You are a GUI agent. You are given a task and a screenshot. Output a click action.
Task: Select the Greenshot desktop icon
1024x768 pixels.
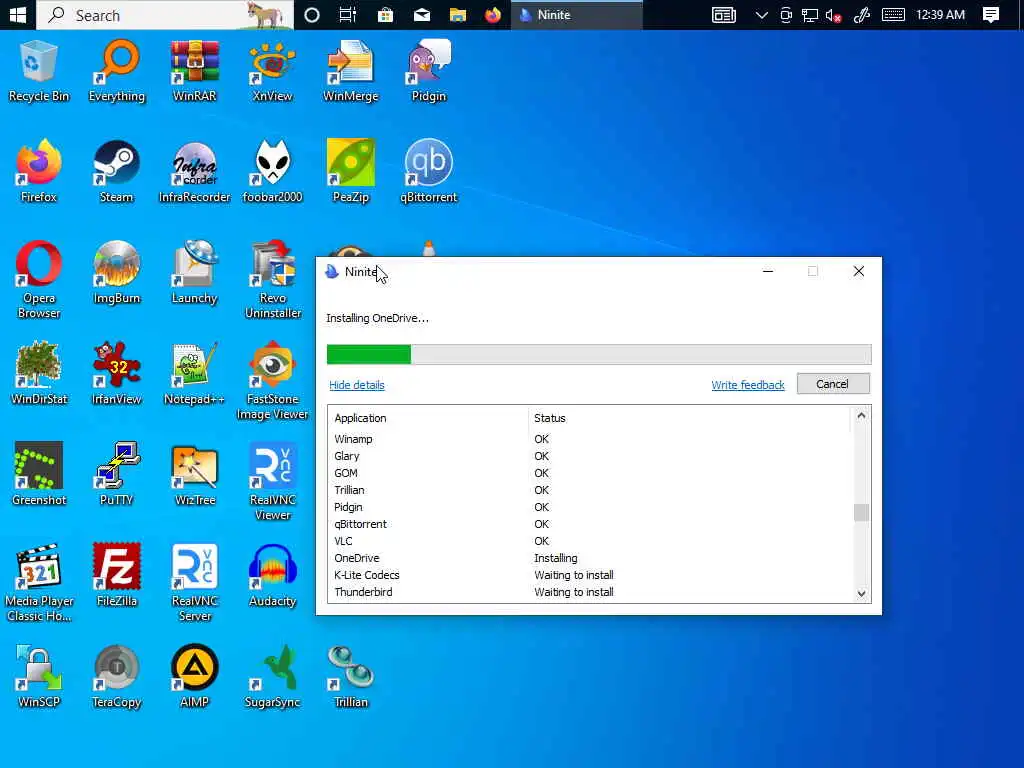pyautogui.click(x=39, y=474)
